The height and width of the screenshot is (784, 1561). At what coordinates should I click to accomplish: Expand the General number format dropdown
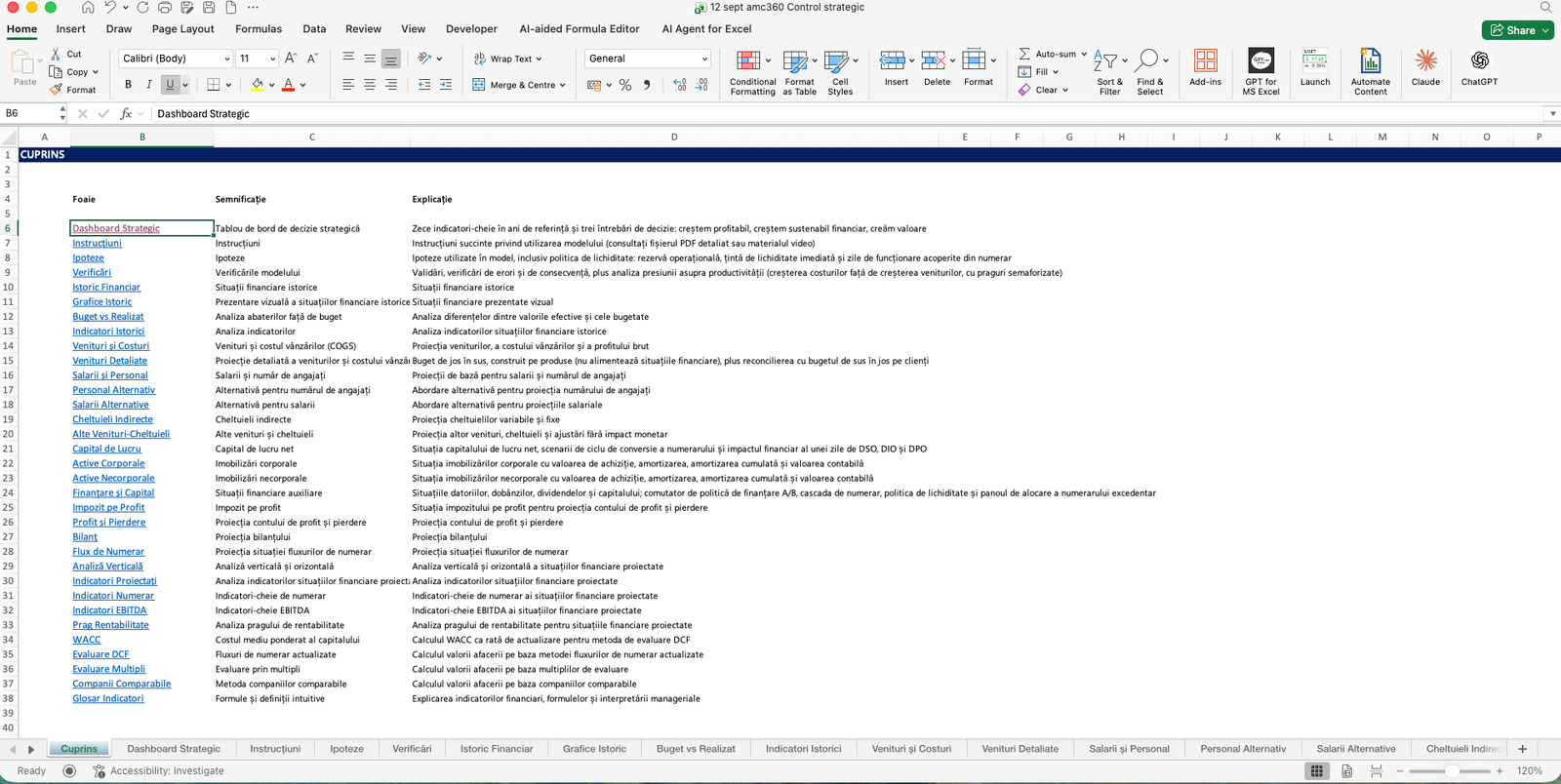(x=704, y=59)
